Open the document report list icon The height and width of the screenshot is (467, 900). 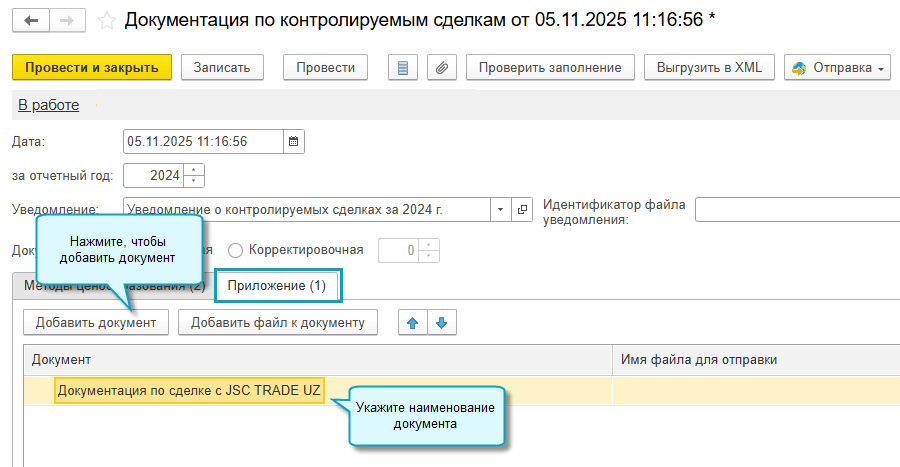coord(403,67)
